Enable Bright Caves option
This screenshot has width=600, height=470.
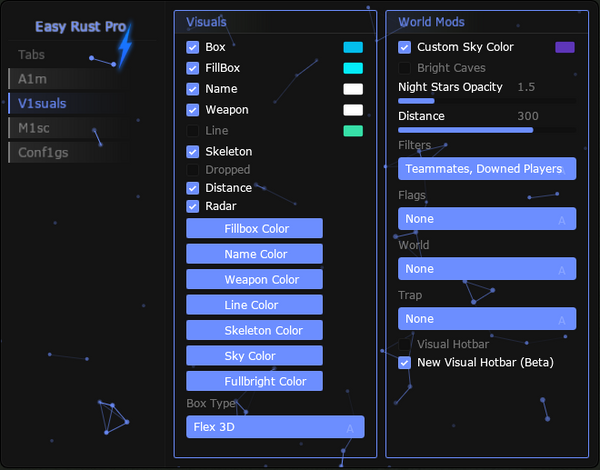pos(405,68)
